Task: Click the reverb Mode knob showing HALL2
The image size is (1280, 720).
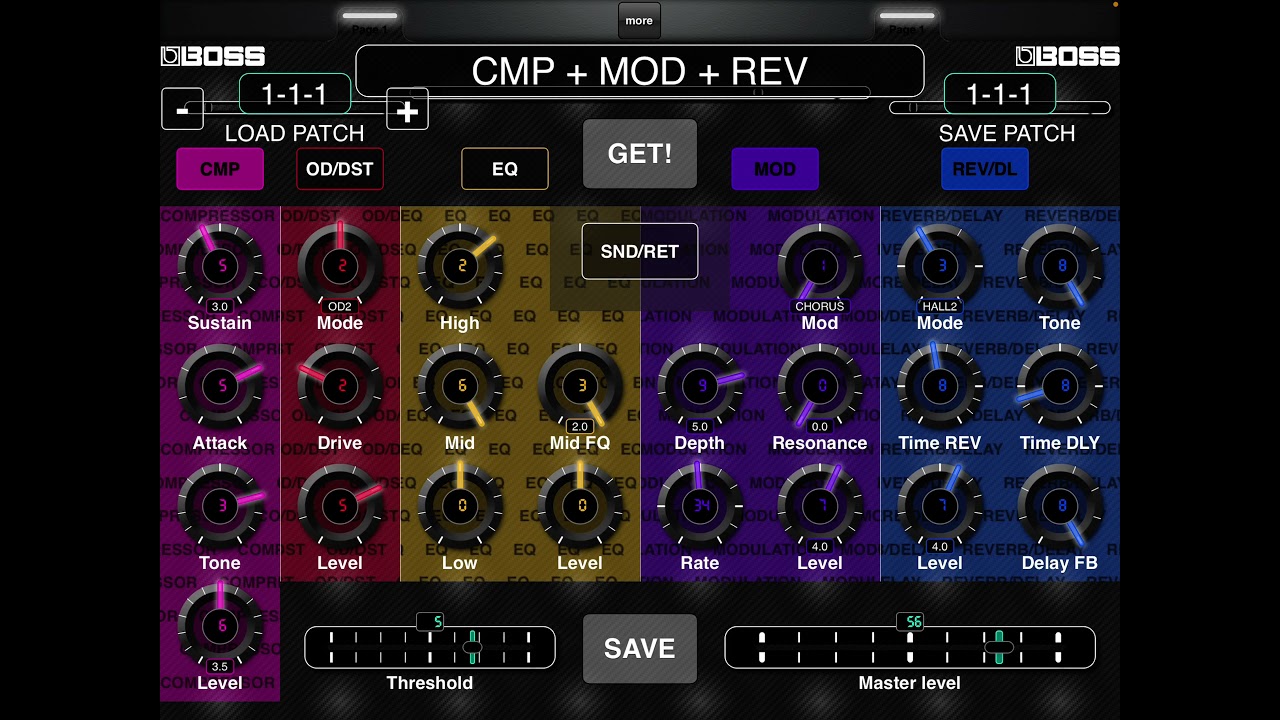Action: [x=940, y=266]
